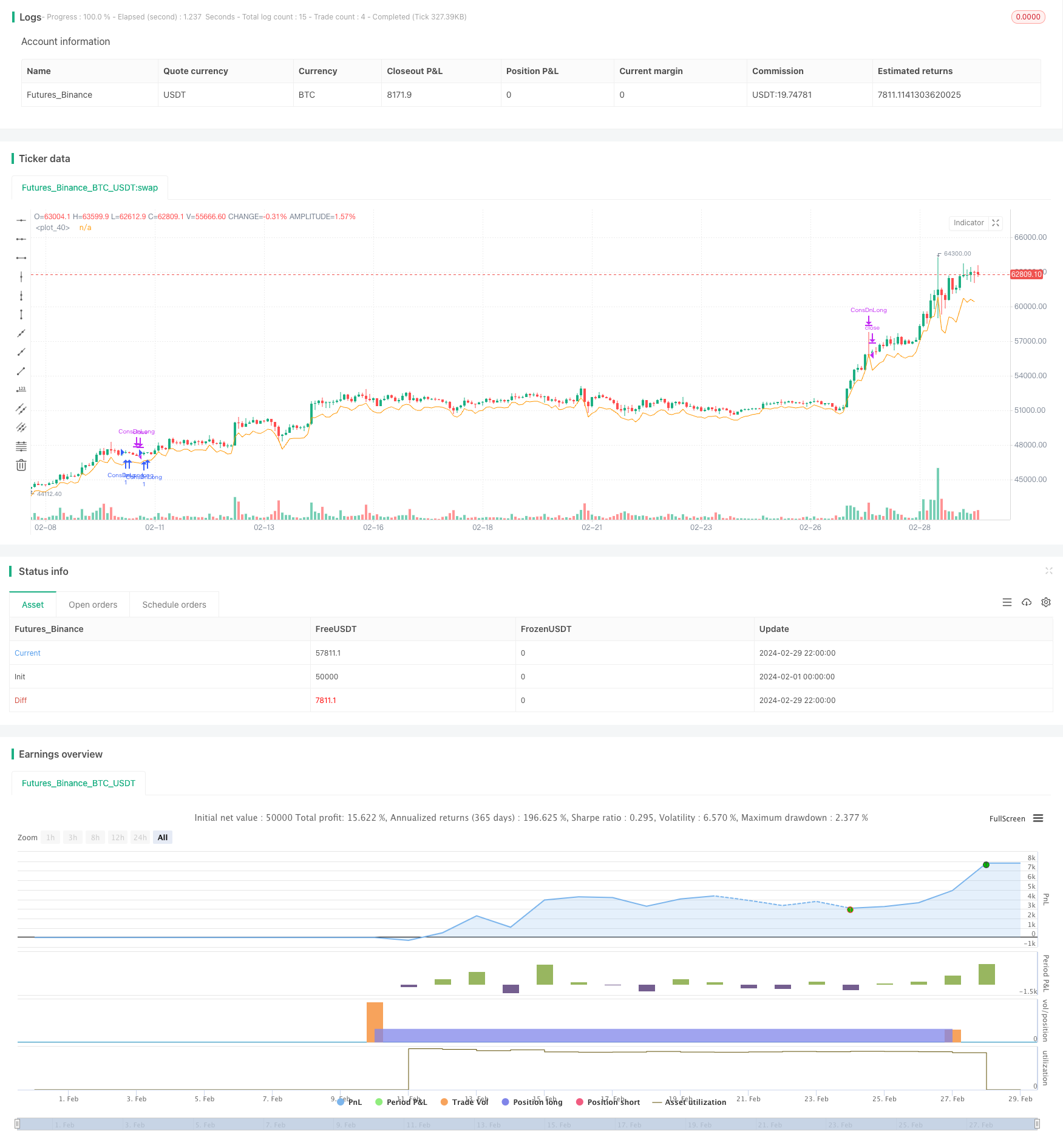Set earnings chart zoom to 8h

pos(95,838)
